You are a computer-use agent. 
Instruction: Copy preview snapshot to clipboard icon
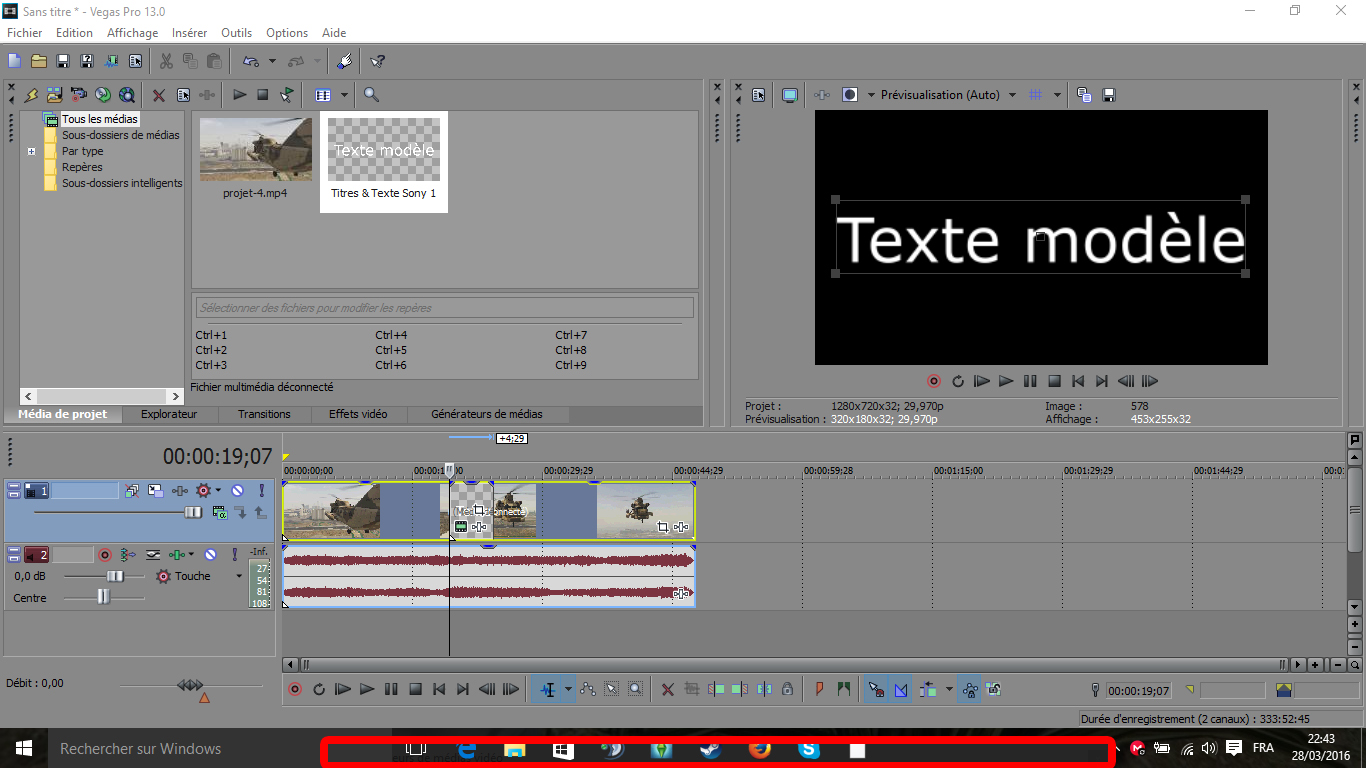tap(1084, 95)
